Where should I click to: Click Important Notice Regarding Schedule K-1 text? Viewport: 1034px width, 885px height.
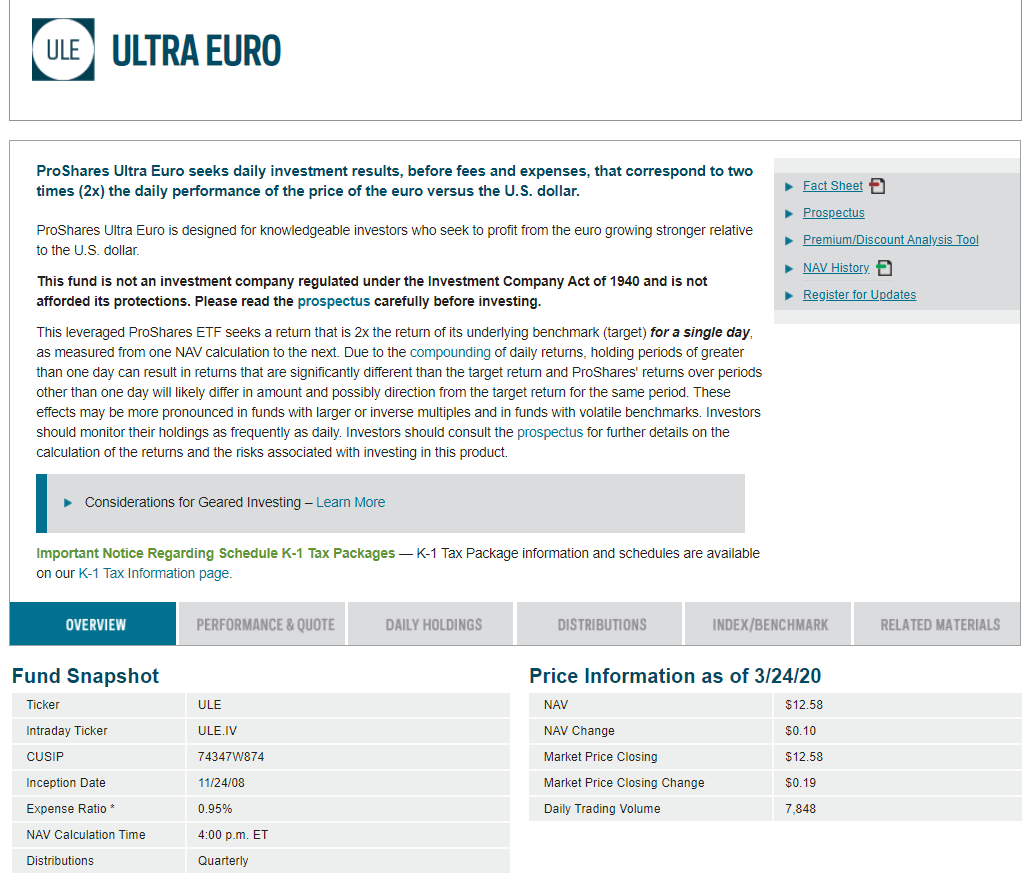[216, 553]
